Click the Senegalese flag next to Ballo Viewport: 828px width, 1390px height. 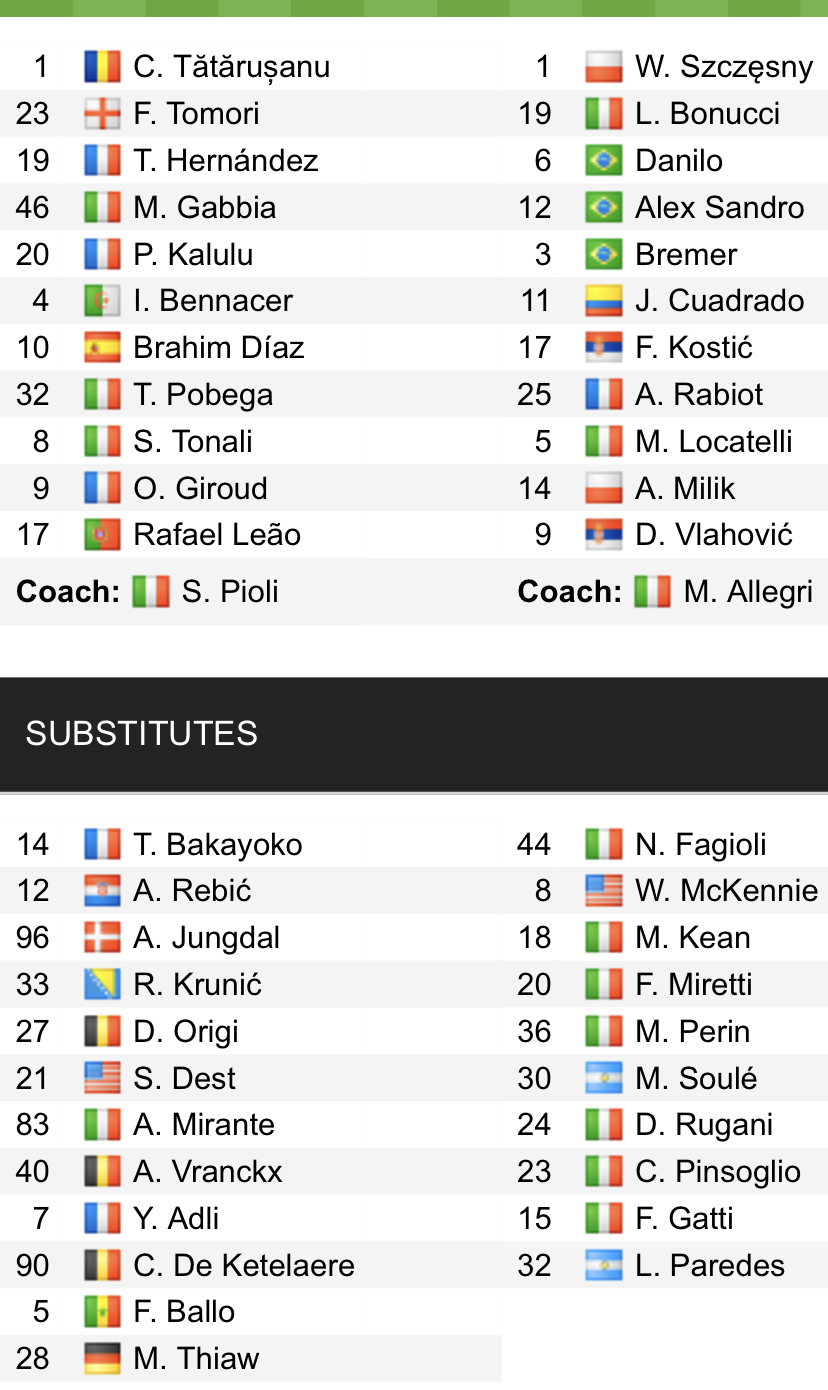click(x=102, y=1312)
